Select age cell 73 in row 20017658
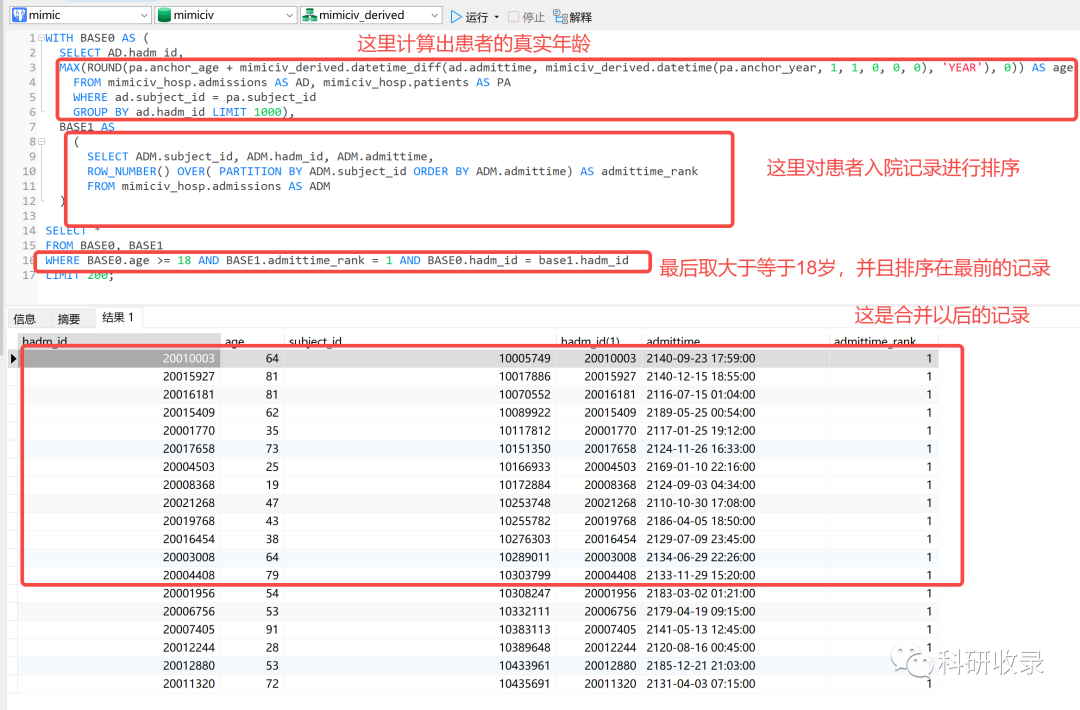 coord(252,449)
